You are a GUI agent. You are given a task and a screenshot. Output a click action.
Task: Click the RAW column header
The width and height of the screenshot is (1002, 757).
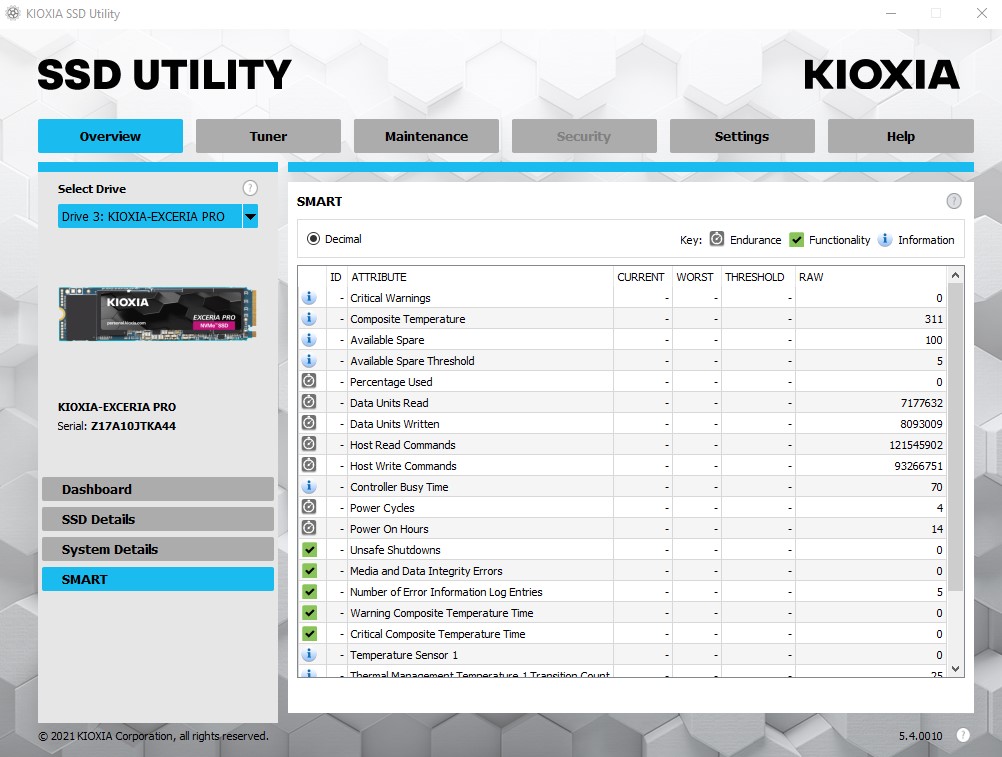coord(811,277)
